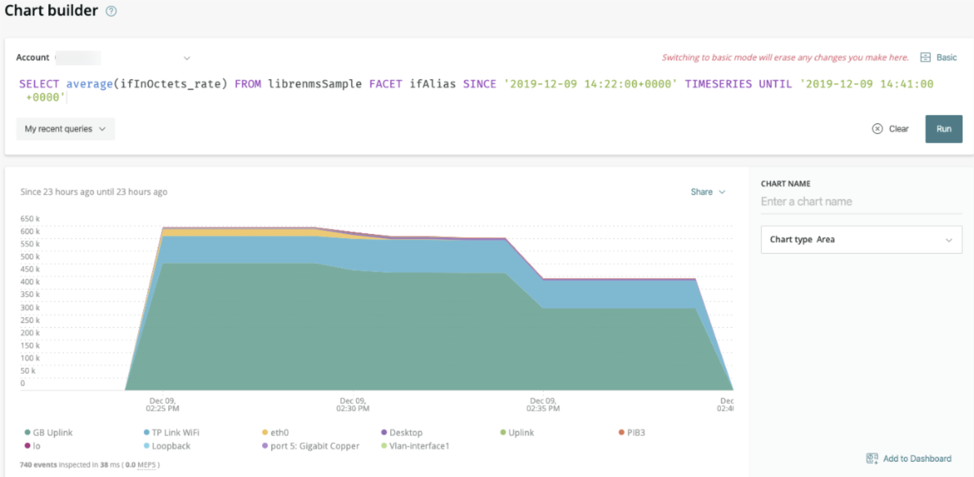This screenshot has height=477, width=974.
Task: Open the My recent queries dropdown
Action: pyautogui.click(x=65, y=129)
